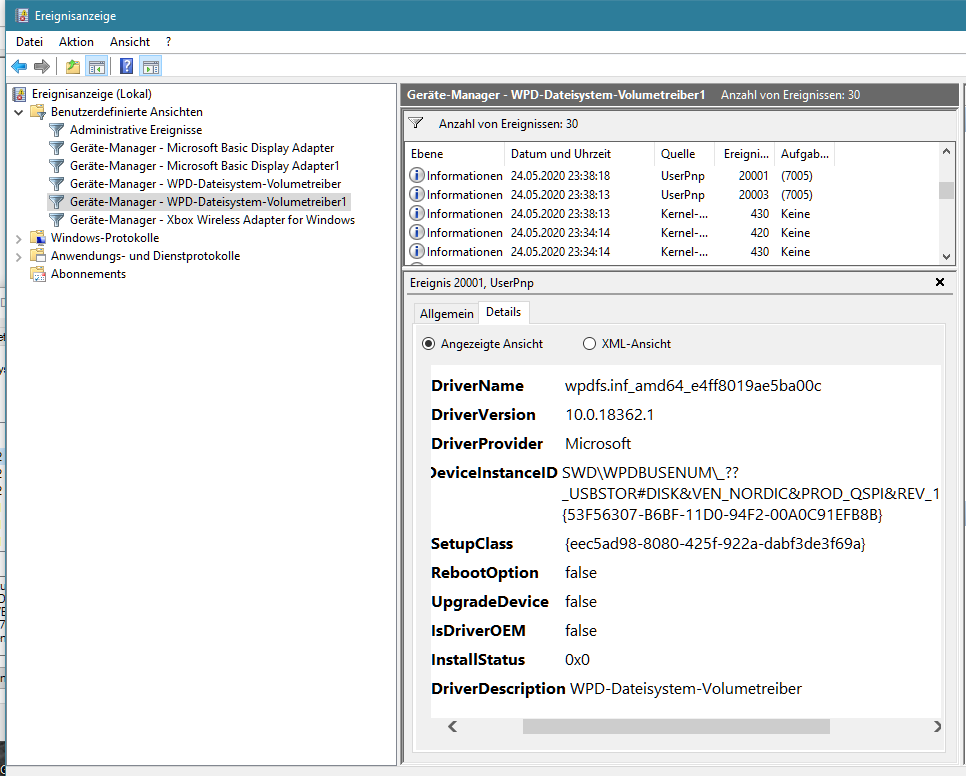
Task: Switch to the Allgemein tab
Action: 447,313
